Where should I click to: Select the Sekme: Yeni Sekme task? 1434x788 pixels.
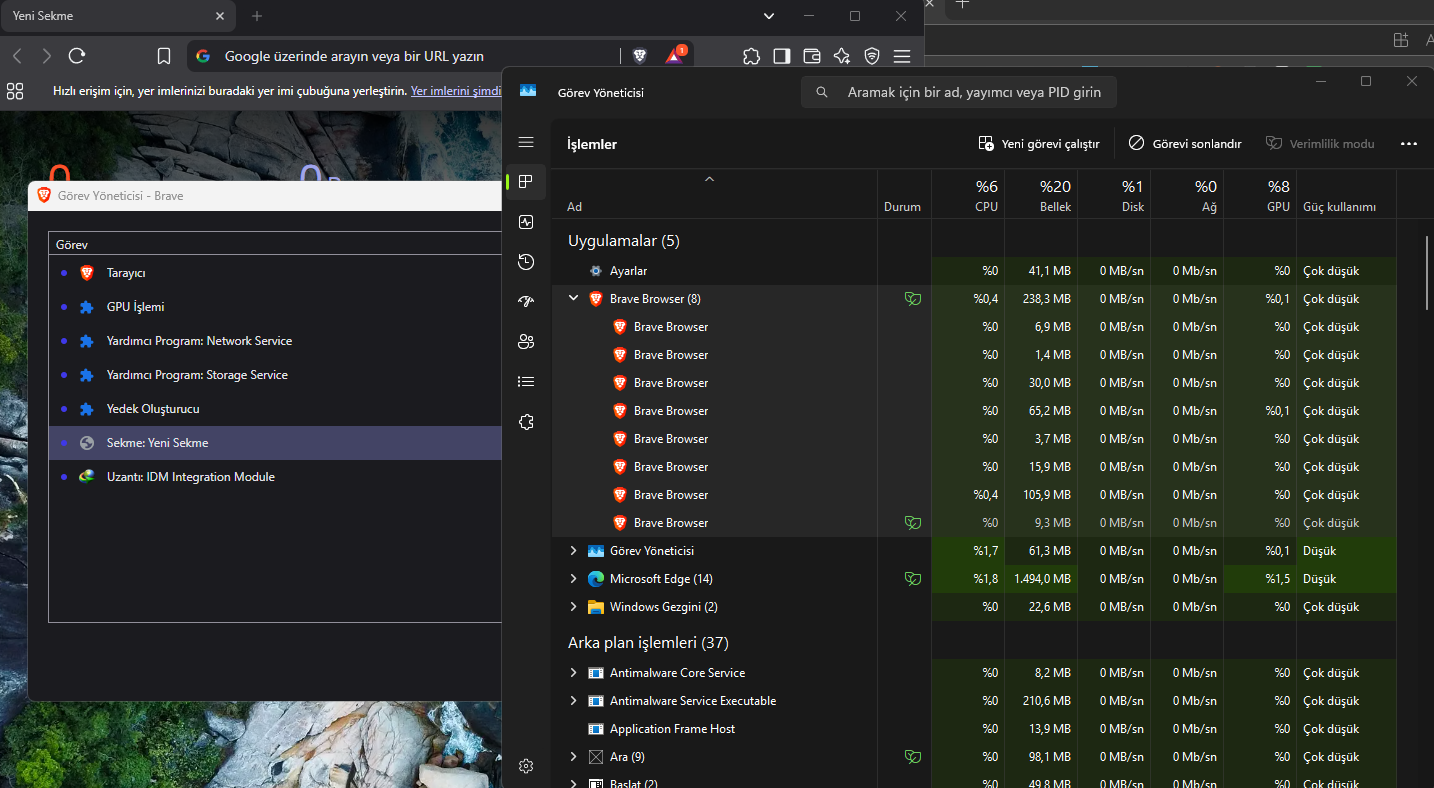tap(275, 443)
